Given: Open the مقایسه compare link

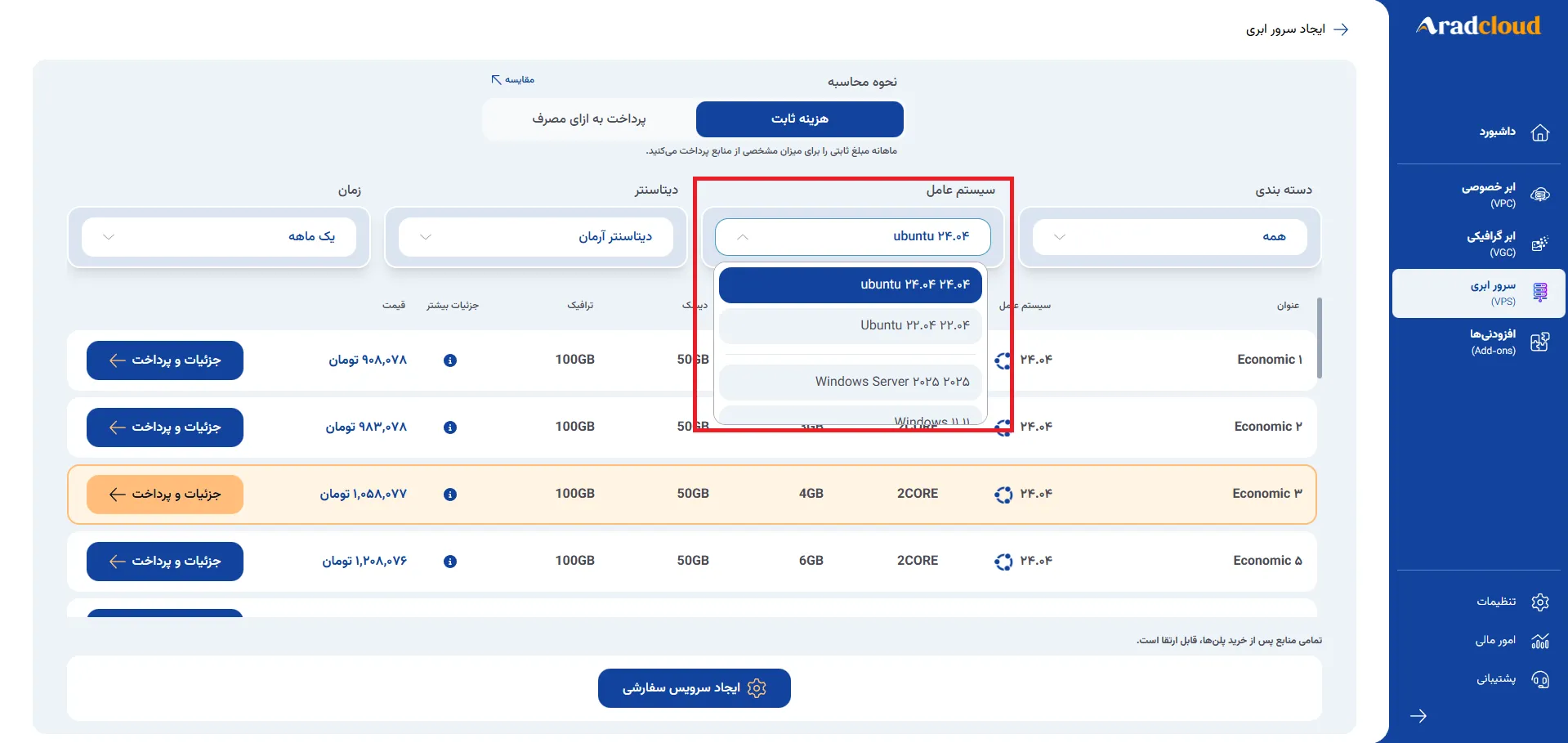Looking at the screenshot, I should (513, 79).
